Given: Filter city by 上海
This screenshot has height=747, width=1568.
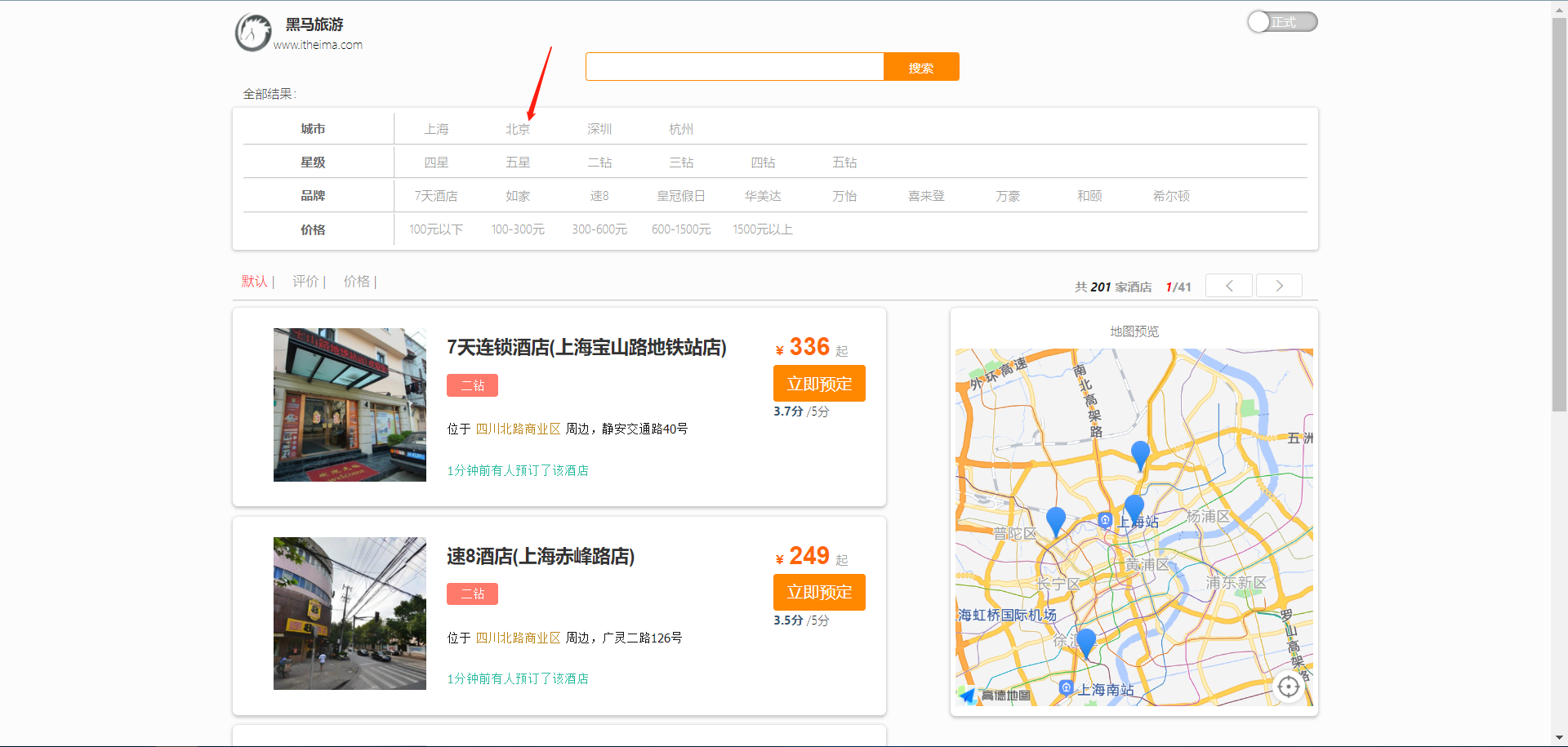Looking at the screenshot, I should [436, 129].
